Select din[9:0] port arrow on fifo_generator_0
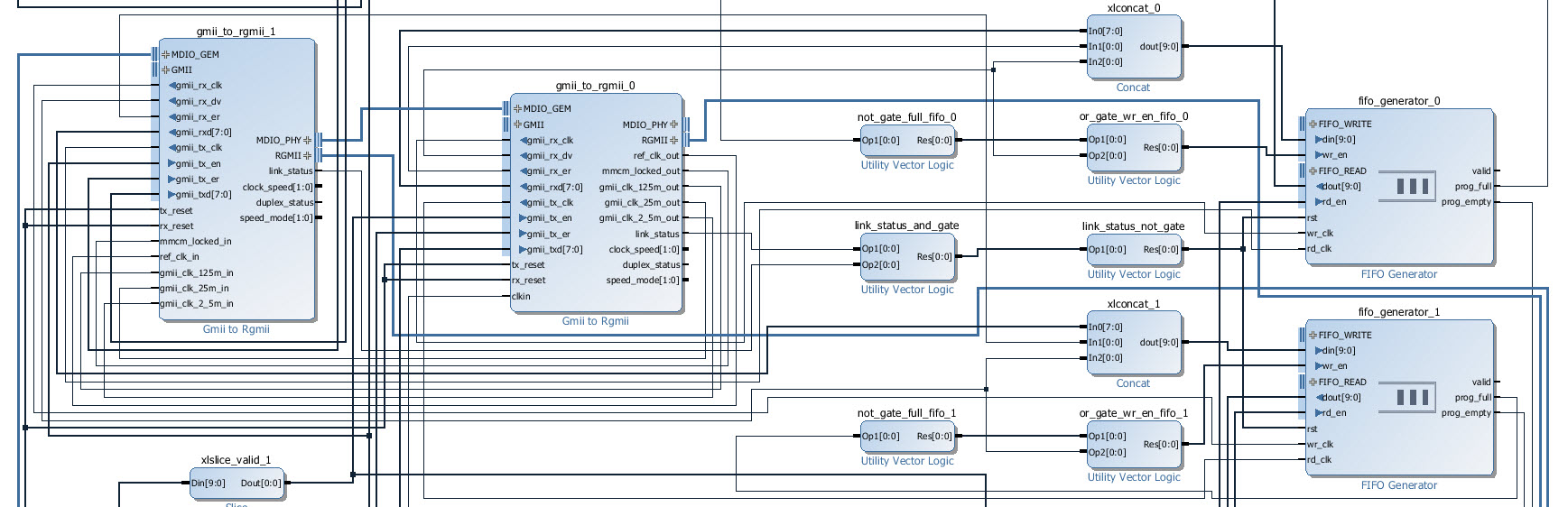 coord(1319,139)
